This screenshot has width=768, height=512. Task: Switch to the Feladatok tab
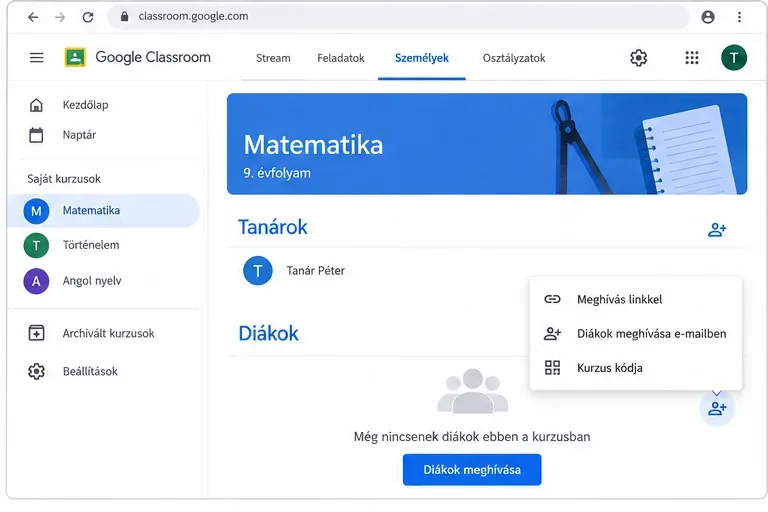click(340, 58)
